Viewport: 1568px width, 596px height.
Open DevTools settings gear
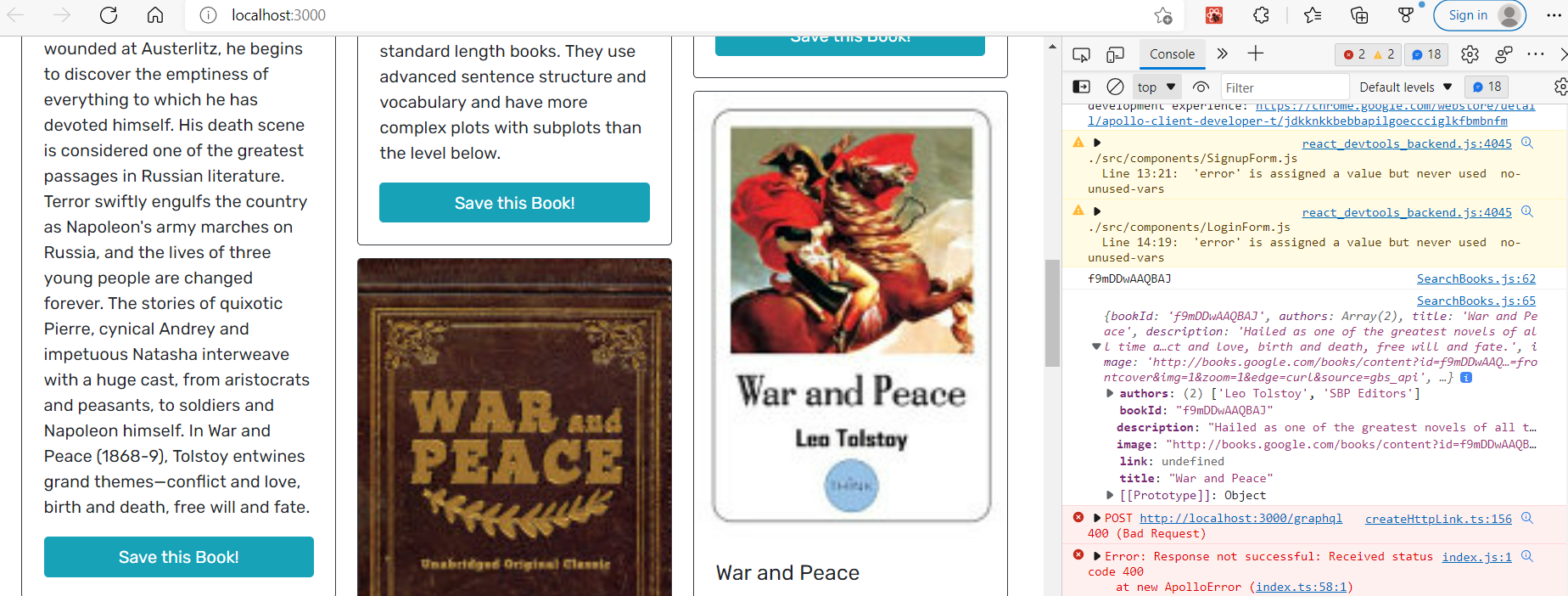1470,54
